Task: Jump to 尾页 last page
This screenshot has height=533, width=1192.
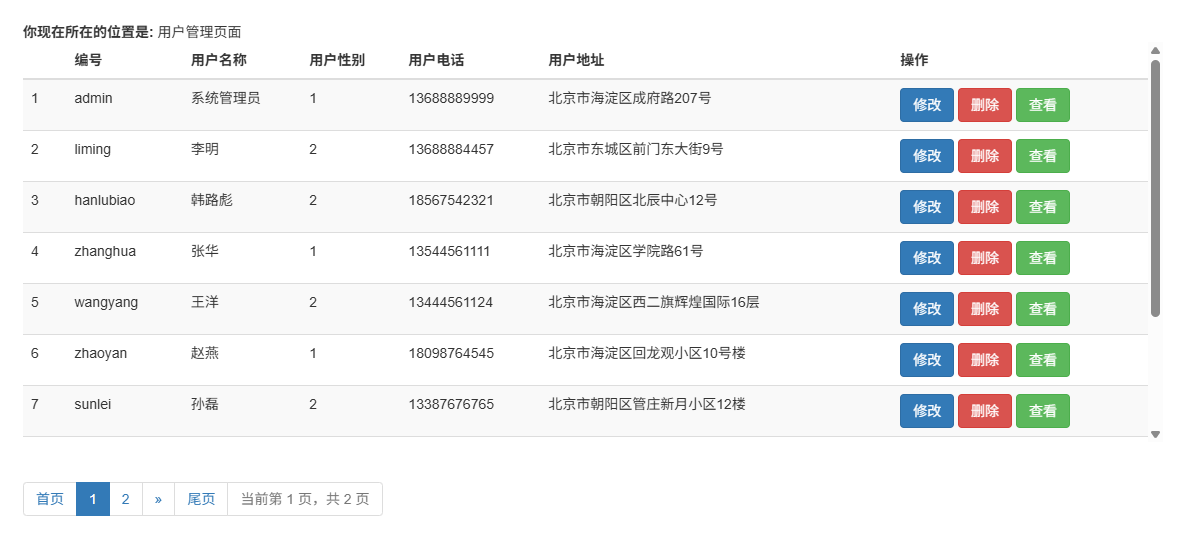Action: pos(201,499)
